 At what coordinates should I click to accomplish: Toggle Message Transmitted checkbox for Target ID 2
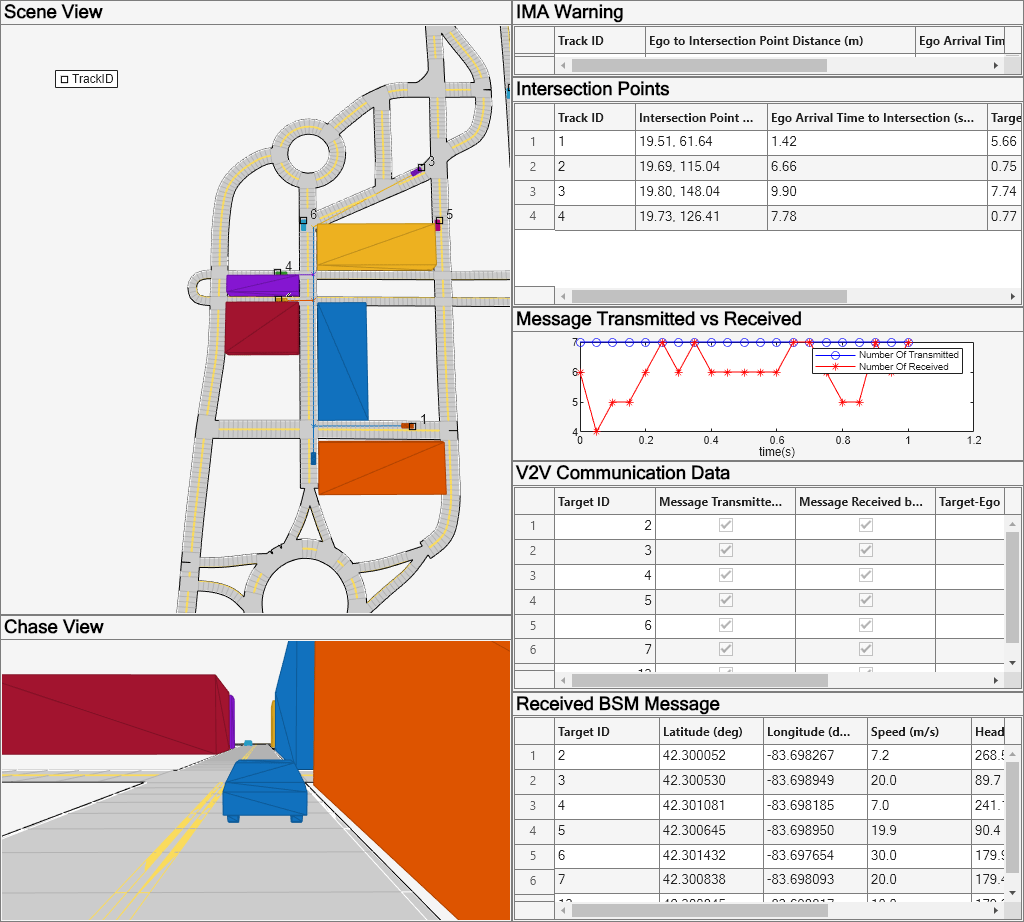click(726, 525)
